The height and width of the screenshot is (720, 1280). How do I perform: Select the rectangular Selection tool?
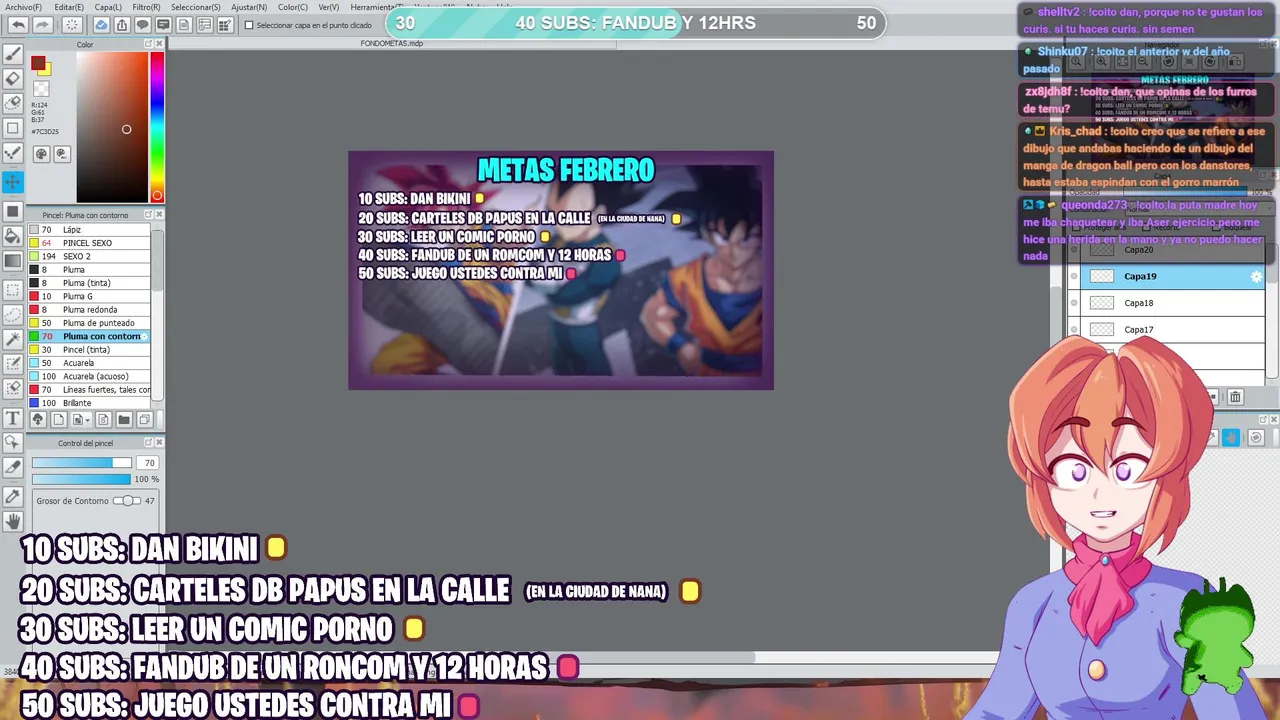point(13,290)
